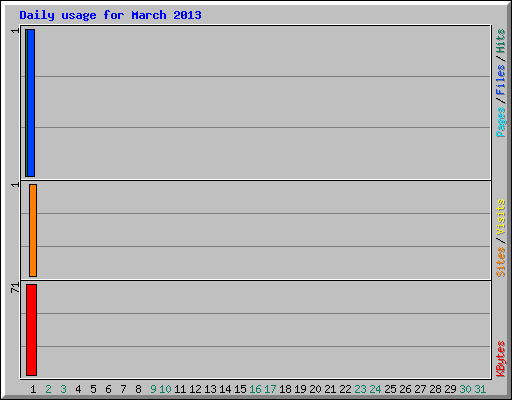Click day 10 on the x-axis
Screen dimensions: 512x400
point(165,389)
